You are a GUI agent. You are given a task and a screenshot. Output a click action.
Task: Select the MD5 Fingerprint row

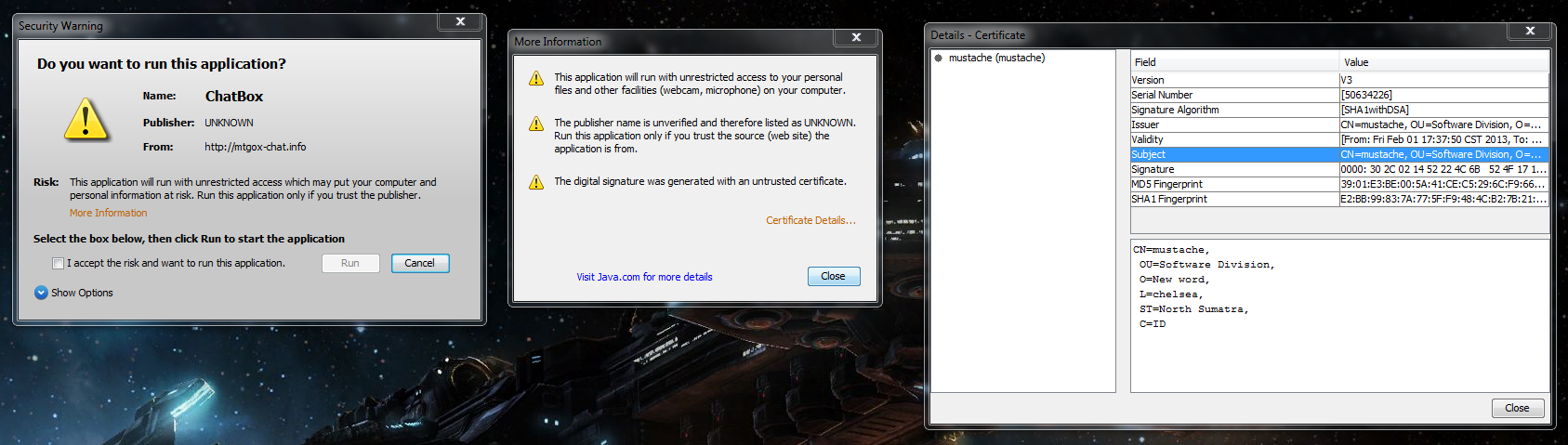pos(1339,184)
